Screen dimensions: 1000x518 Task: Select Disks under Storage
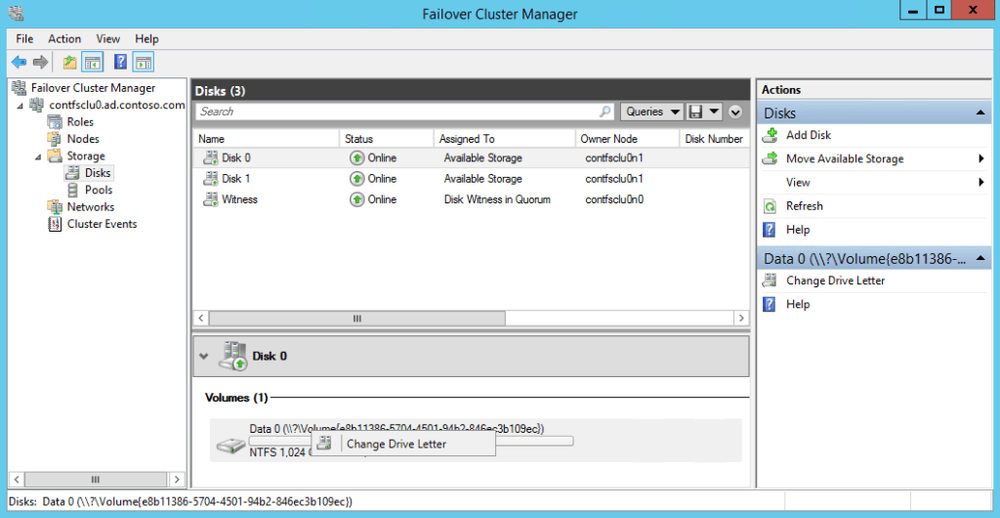coord(98,173)
